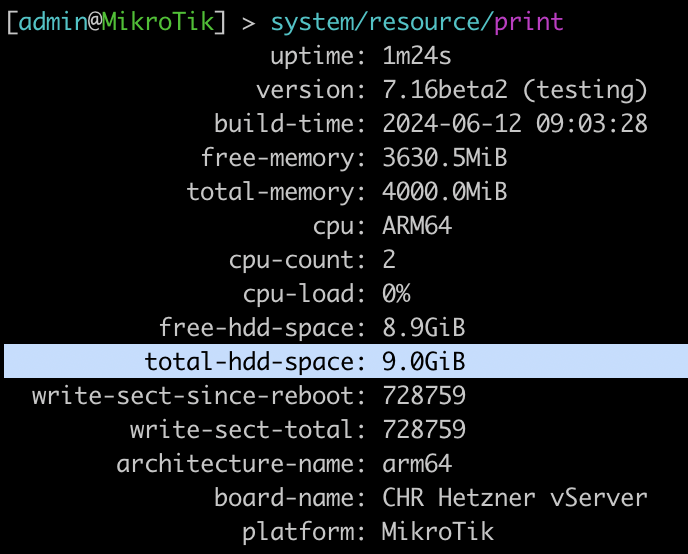Click the cpu-count label

coord(297,261)
